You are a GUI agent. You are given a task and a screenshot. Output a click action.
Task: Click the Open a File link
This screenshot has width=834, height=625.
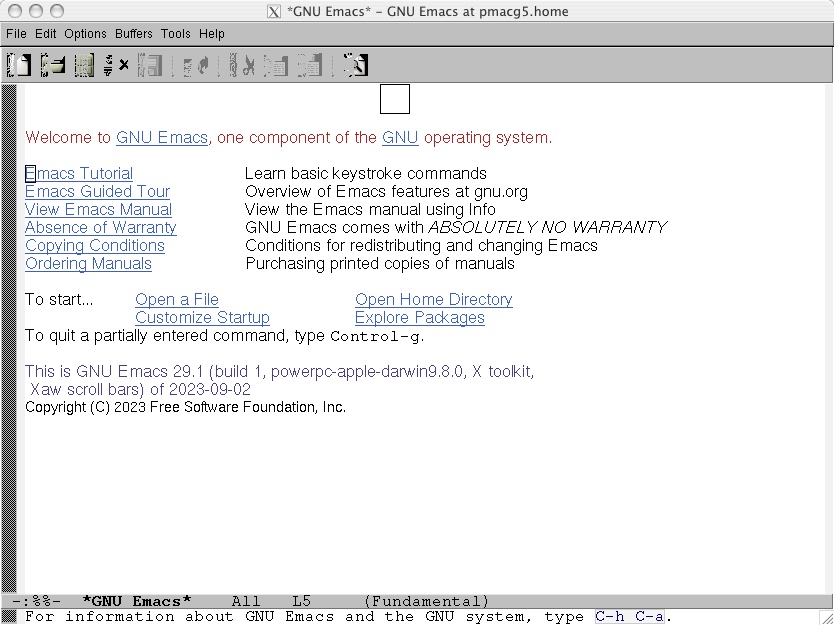(177, 299)
